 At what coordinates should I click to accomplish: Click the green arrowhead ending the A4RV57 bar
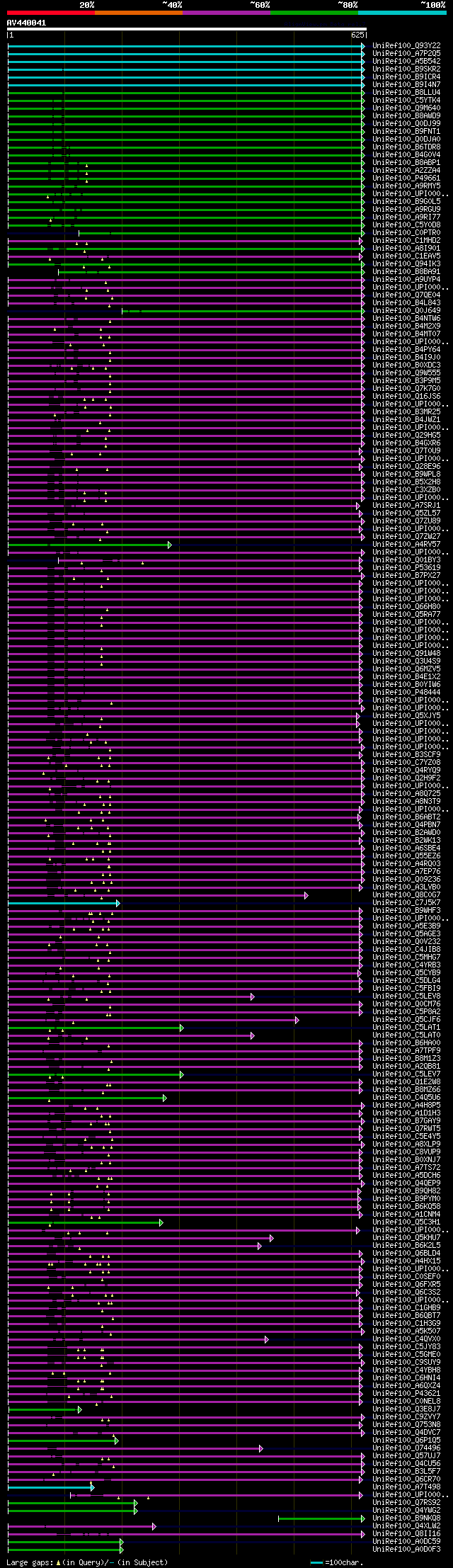pos(169,545)
